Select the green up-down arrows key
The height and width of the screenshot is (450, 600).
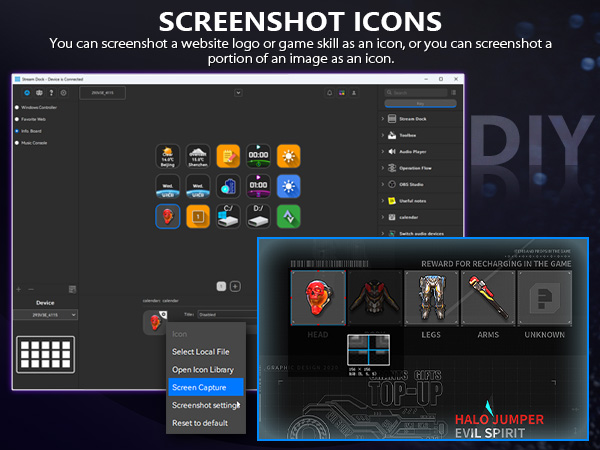point(289,217)
